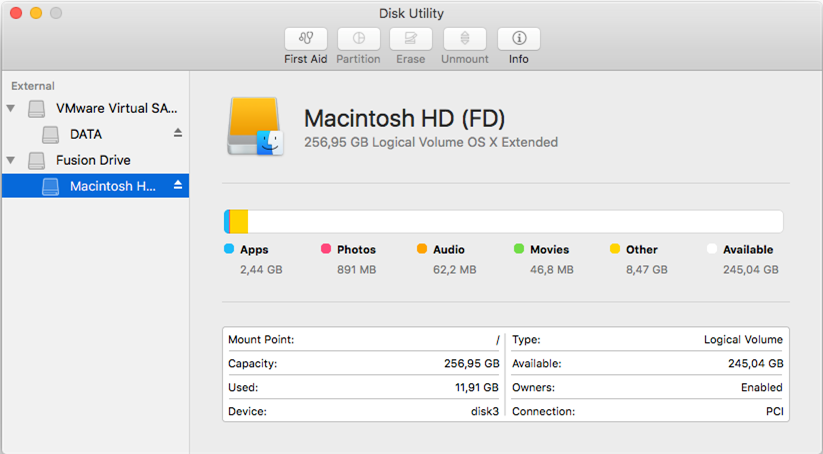The image size is (823, 454).
Task: Click the large Macintosh HD Finder drive icon
Action: [x=256, y=126]
